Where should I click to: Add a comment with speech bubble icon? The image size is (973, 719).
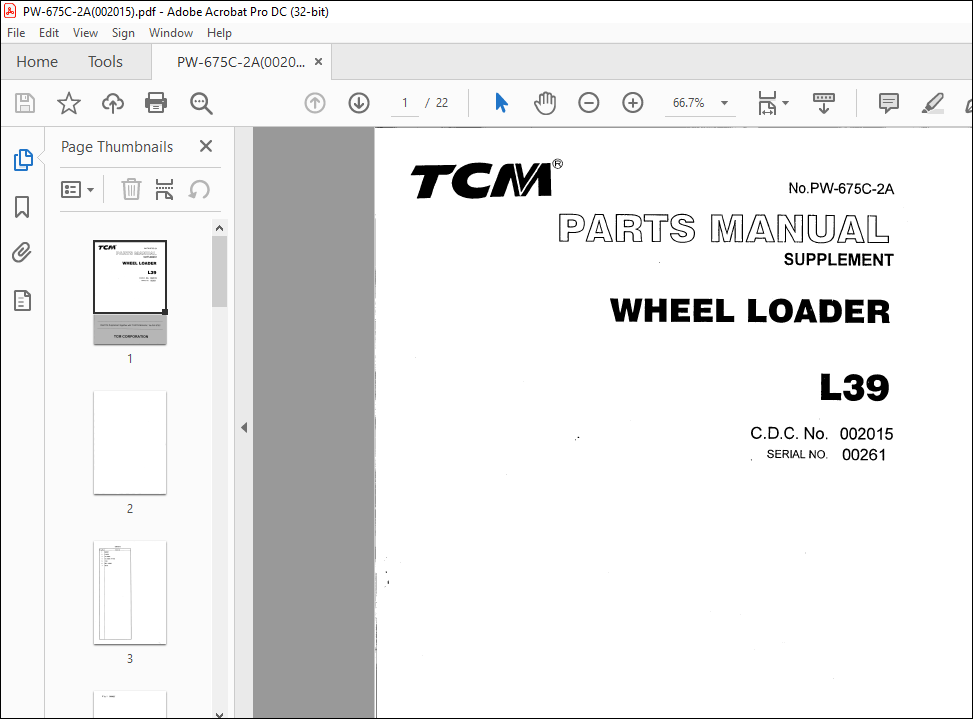[x=889, y=103]
